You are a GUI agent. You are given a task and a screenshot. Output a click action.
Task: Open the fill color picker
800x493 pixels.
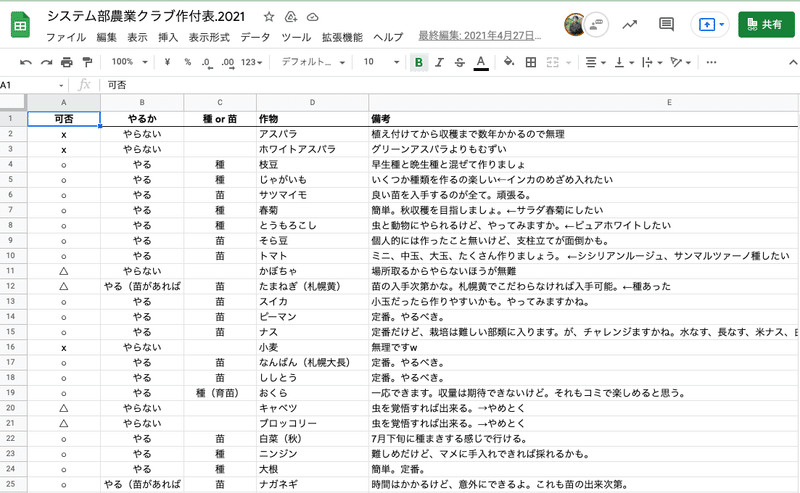(509, 62)
